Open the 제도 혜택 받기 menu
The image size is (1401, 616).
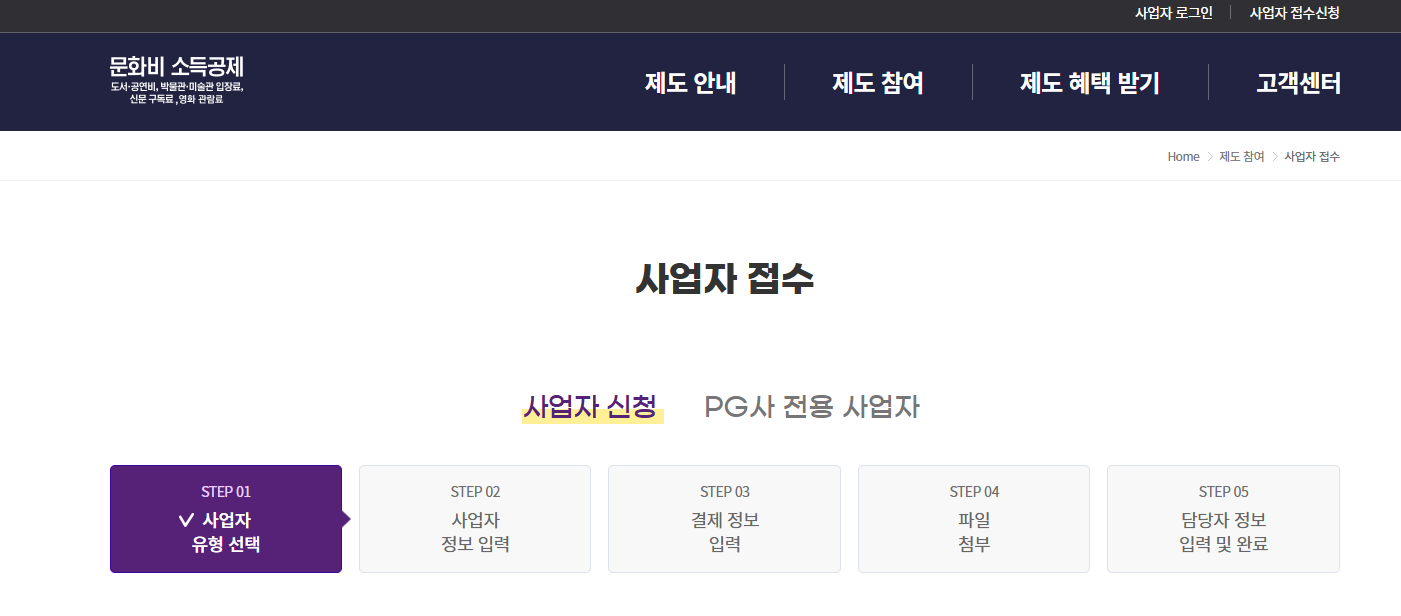click(1088, 84)
